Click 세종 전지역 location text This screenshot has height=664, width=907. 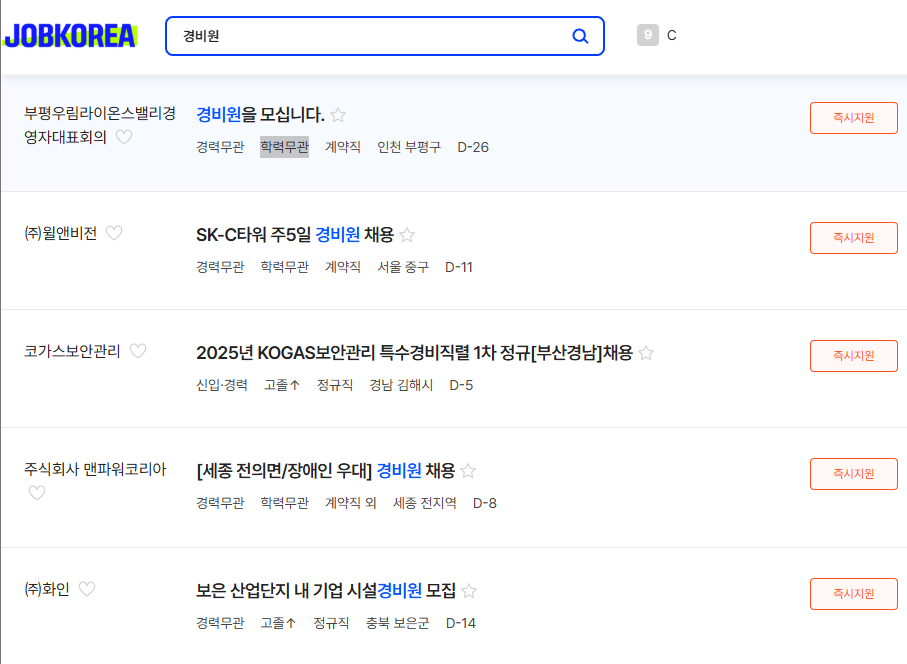pyautogui.click(x=425, y=503)
